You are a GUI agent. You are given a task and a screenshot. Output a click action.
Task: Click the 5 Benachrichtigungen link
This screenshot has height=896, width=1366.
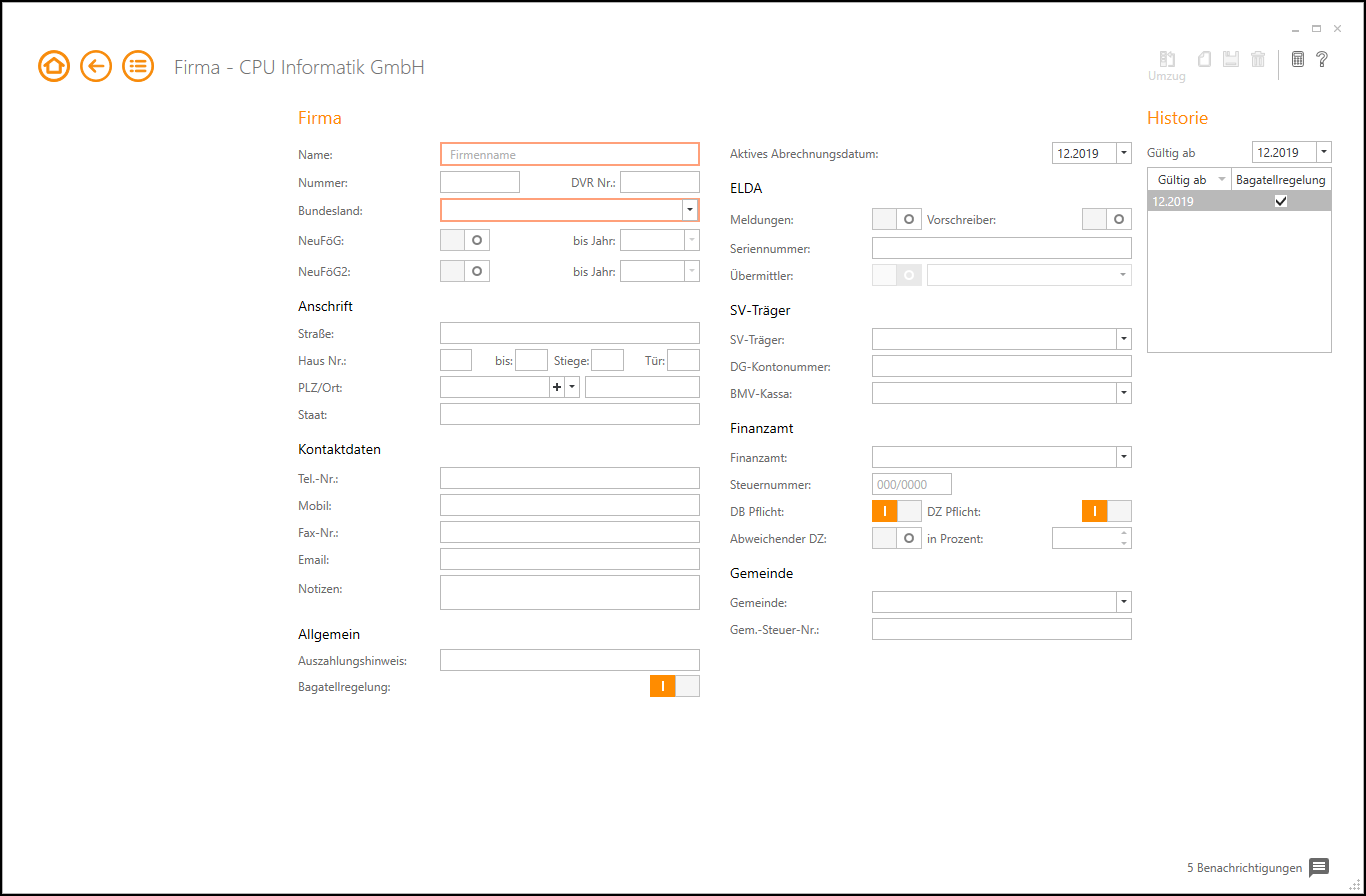point(1244,867)
